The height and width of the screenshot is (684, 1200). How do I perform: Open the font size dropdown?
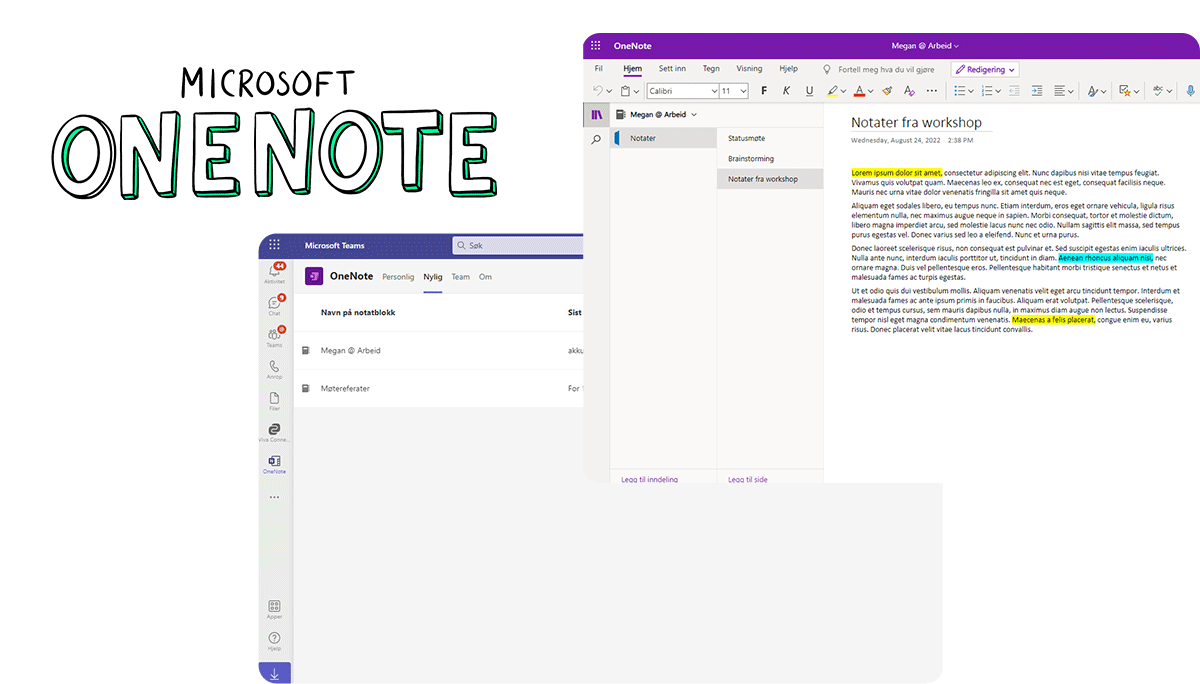(741, 91)
